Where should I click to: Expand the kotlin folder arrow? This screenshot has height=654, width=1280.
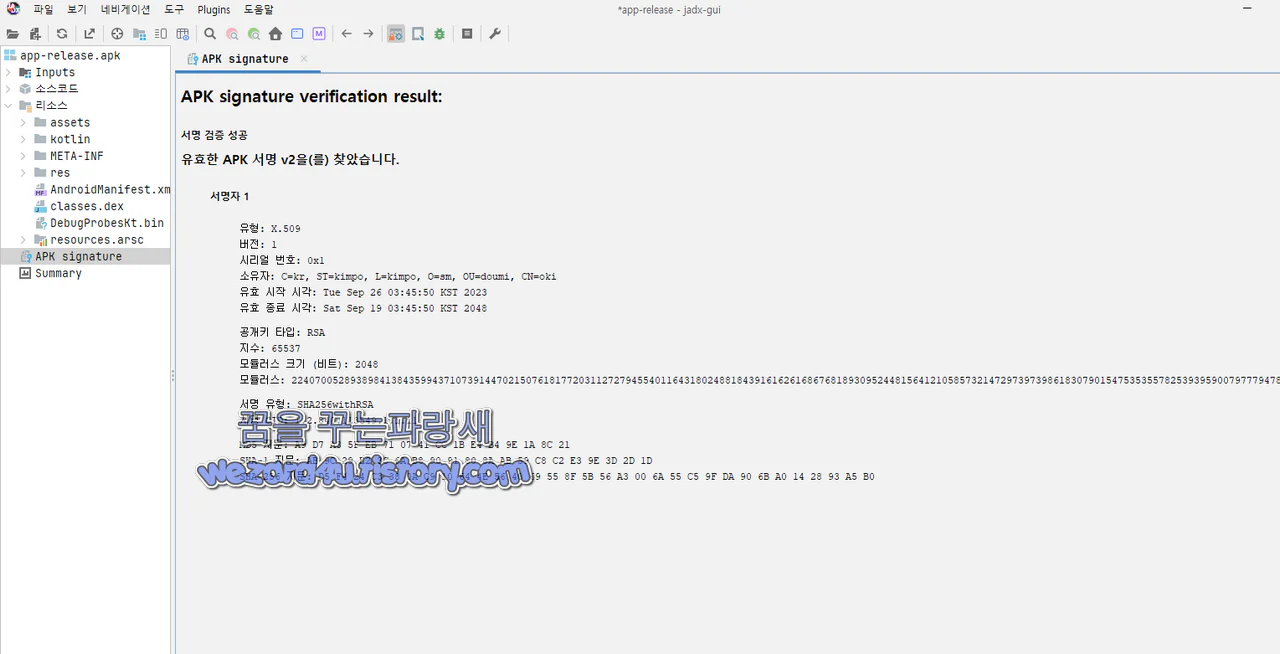(x=23, y=139)
